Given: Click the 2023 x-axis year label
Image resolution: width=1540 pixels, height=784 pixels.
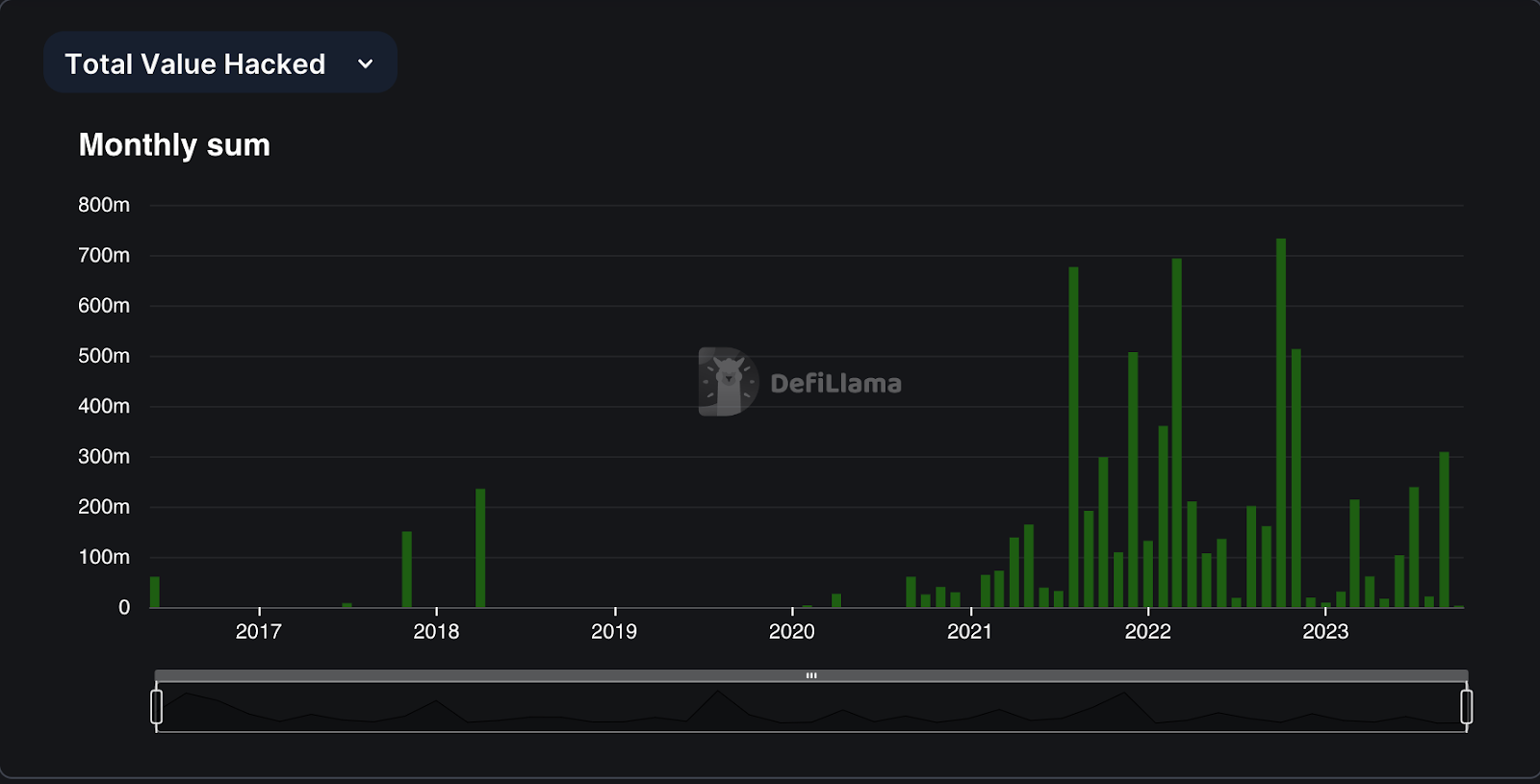Looking at the screenshot, I should click(x=1325, y=632).
